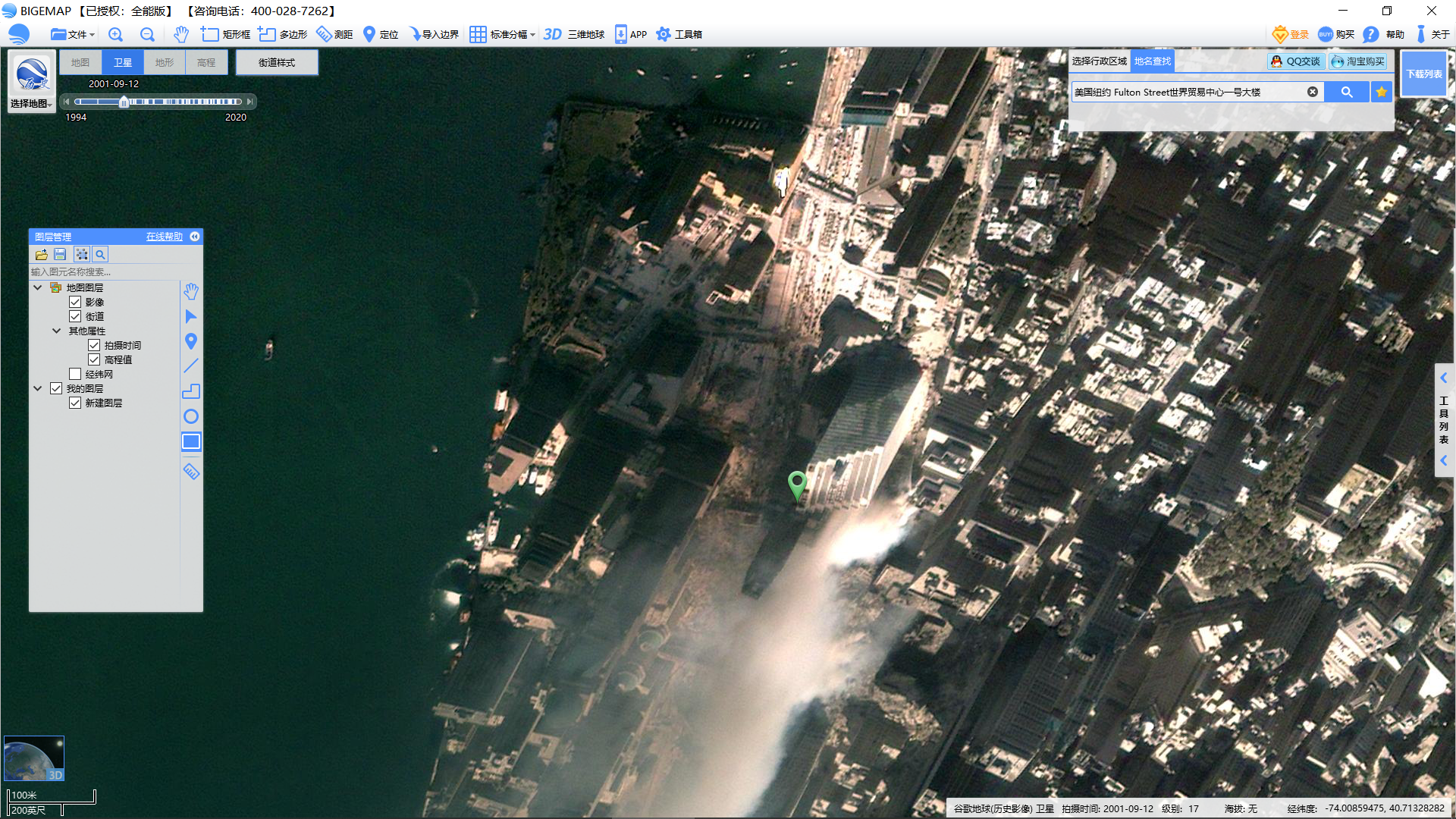Switch to the 高程 elevation tab
This screenshot has width=1456, height=819.
coord(206,62)
